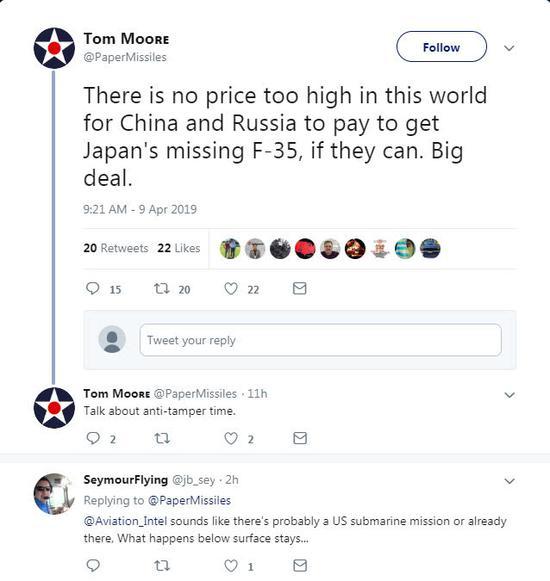Retweet the anti-tamper time tweet
The image size is (550, 581).
pyautogui.click(x=162, y=439)
